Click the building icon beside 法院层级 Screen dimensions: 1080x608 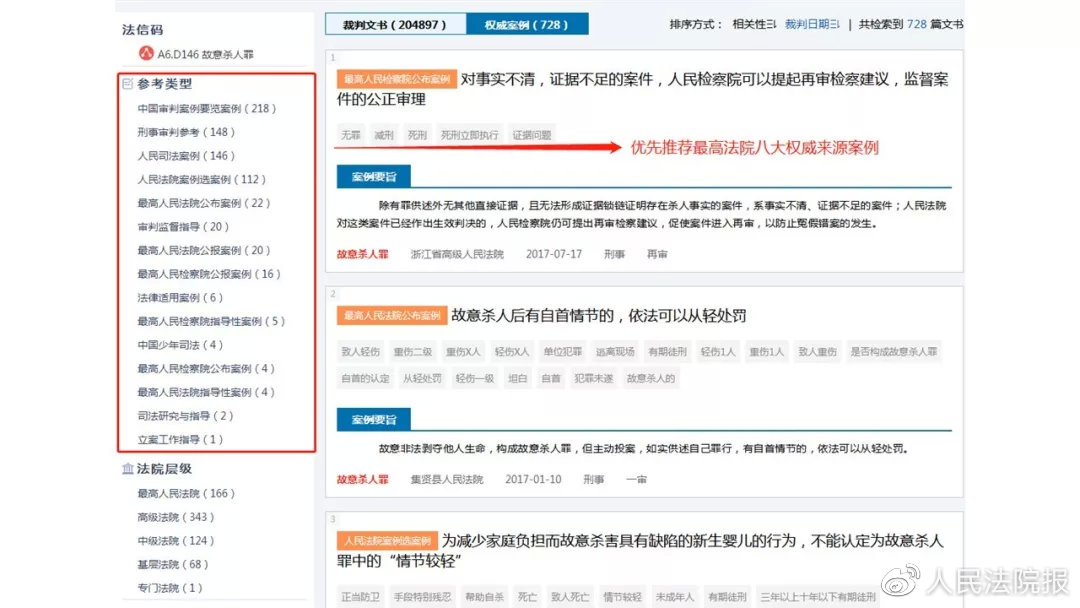coord(129,468)
